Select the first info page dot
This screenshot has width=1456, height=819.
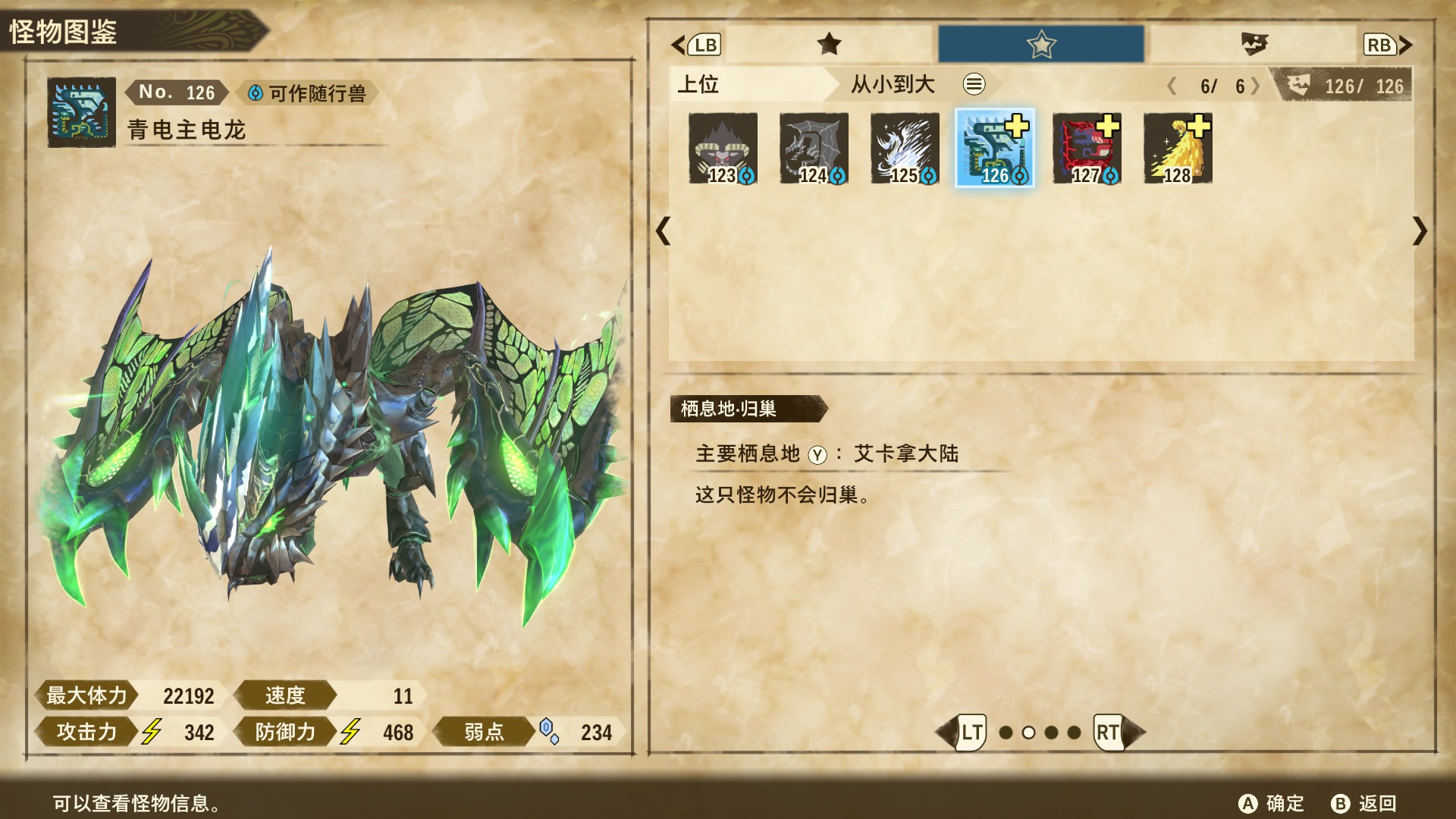(1006, 733)
